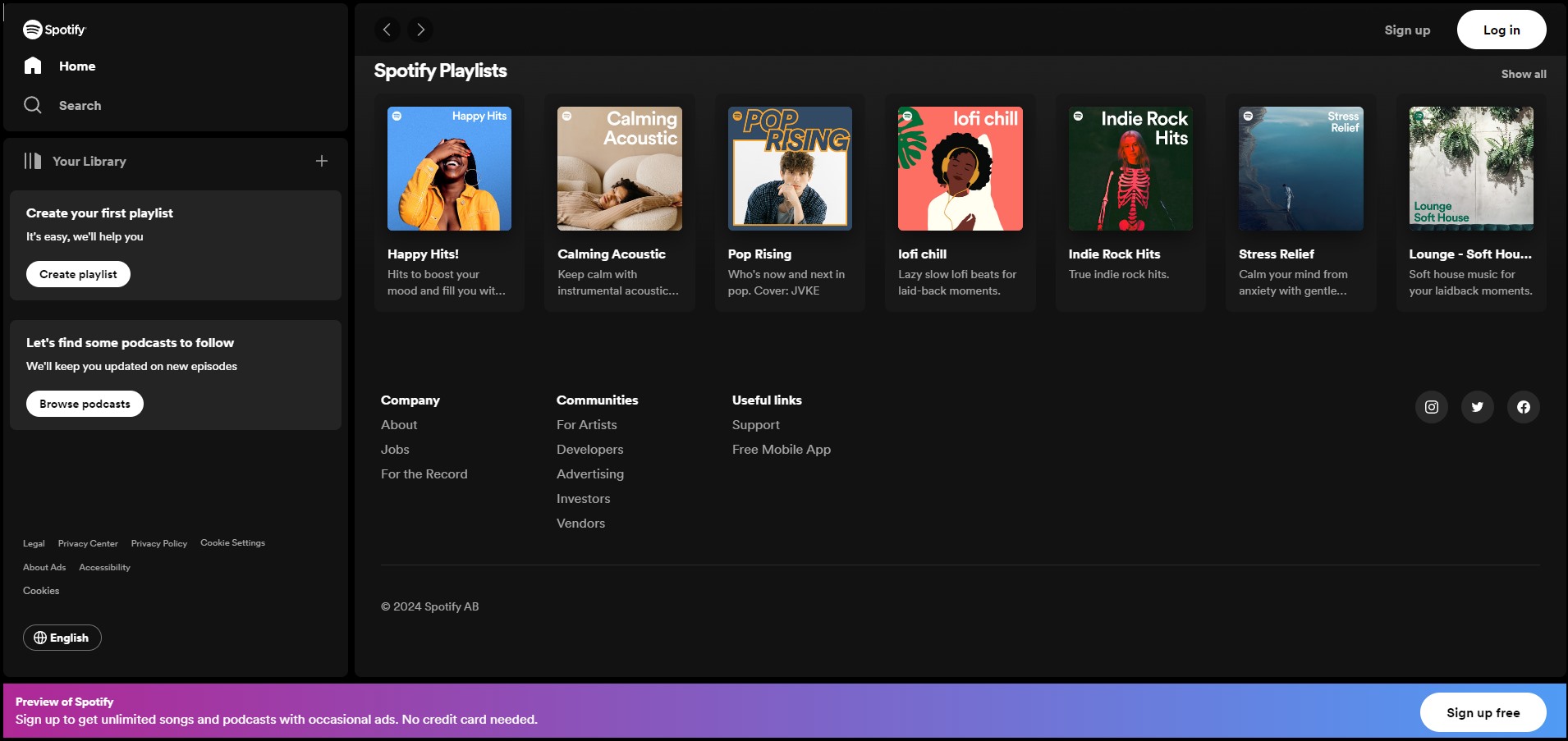
Task: Open Spotify's Twitter page icon
Action: pos(1478,407)
